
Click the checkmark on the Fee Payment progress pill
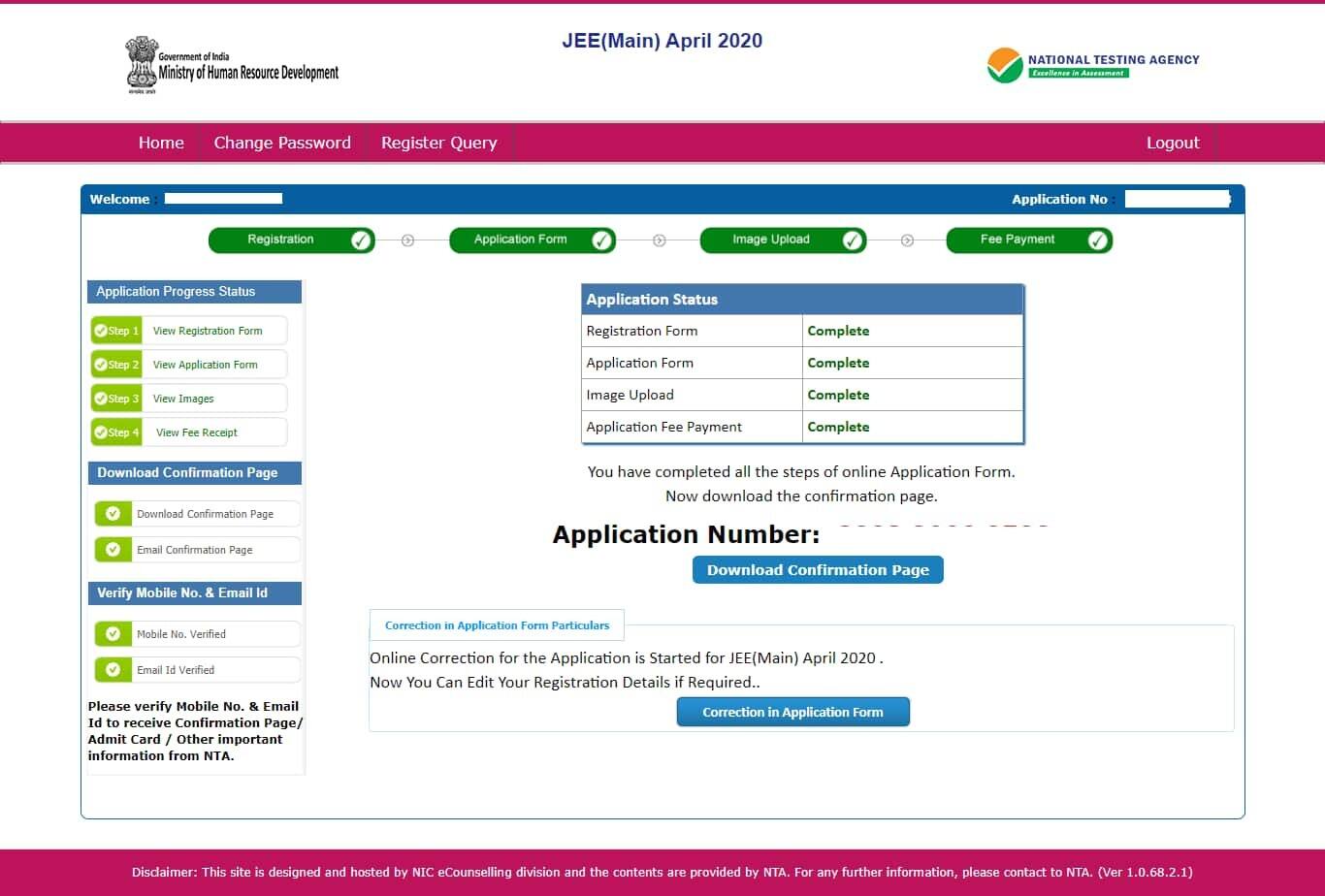[1098, 240]
